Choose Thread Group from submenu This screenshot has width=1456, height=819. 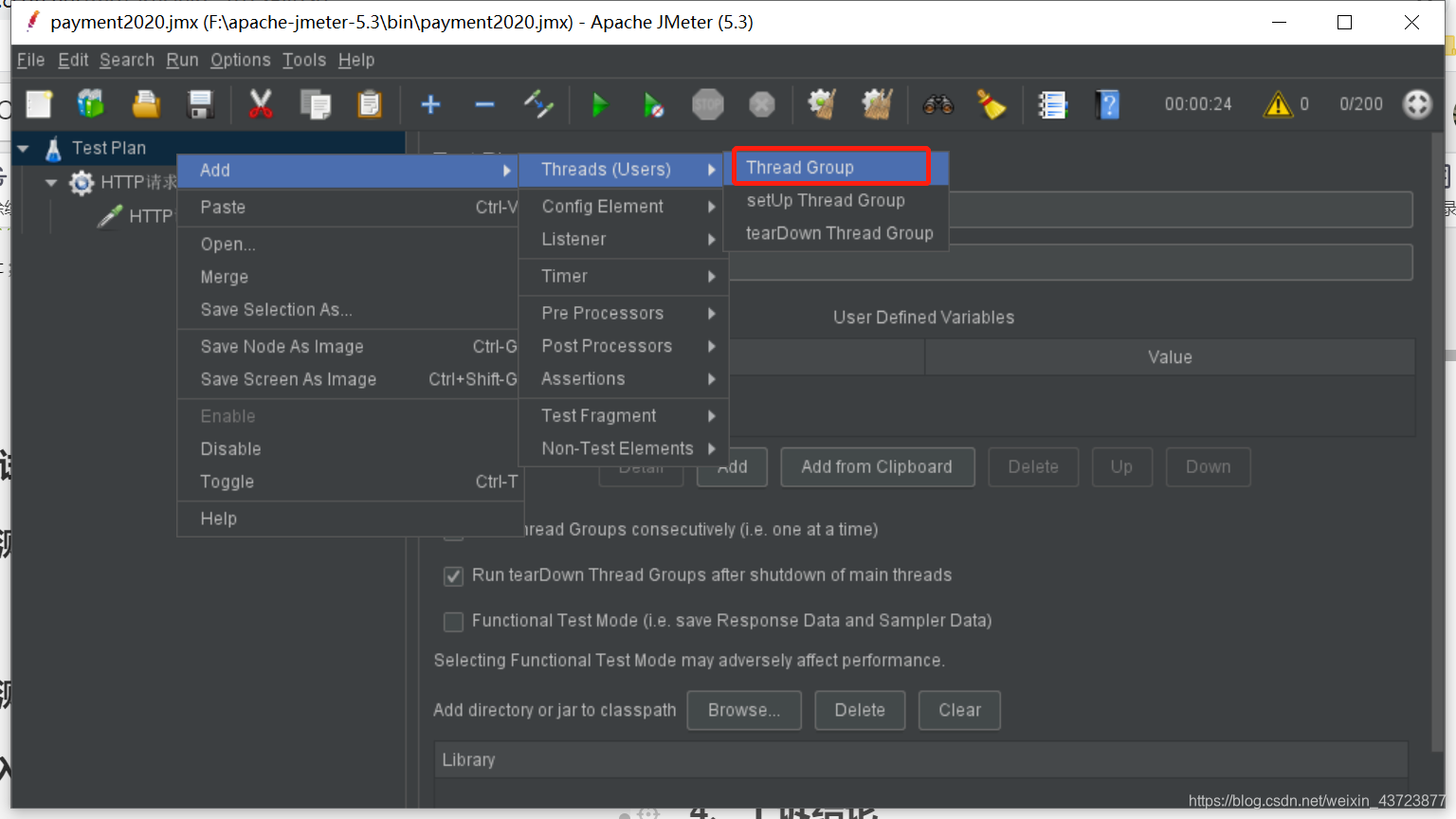pyautogui.click(x=836, y=168)
